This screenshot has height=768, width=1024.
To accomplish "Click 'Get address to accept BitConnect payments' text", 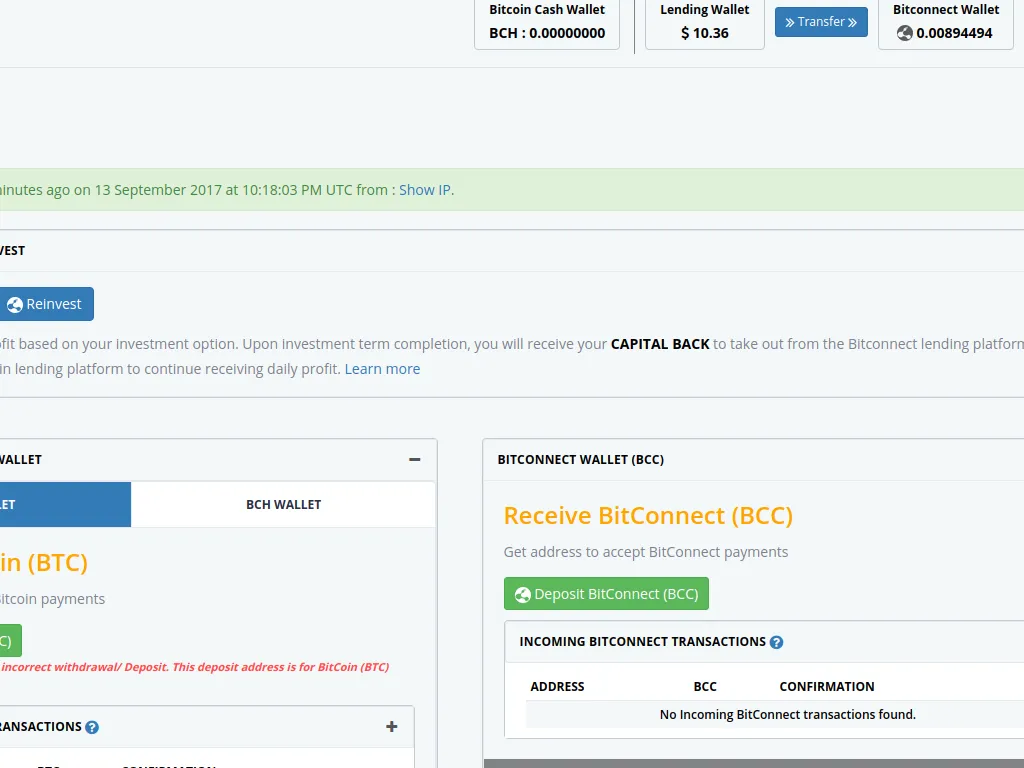I will [x=646, y=552].
